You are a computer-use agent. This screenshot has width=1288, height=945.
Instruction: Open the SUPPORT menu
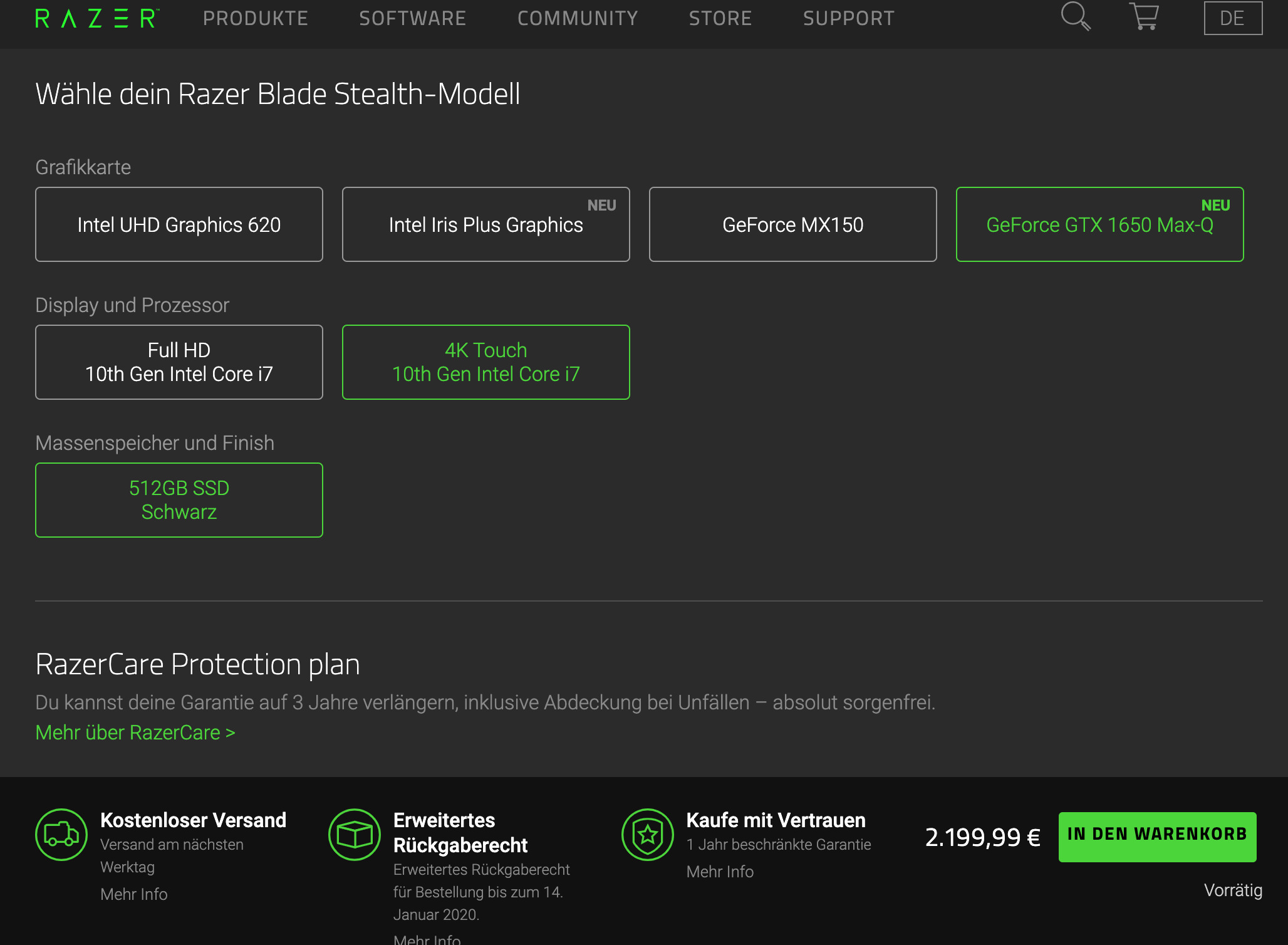[849, 18]
